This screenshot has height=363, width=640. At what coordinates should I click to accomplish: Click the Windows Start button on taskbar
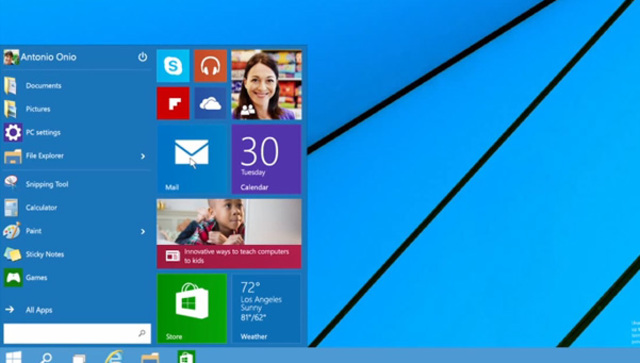(13, 357)
